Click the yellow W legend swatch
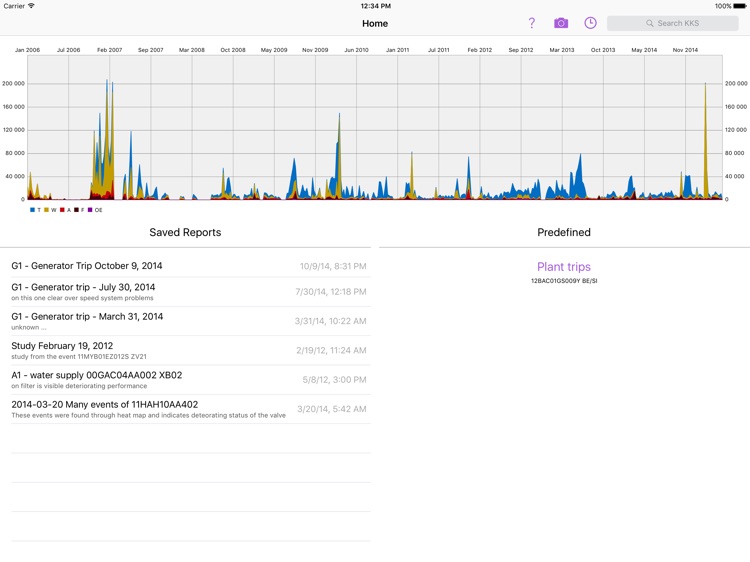 click(x=47, y=210)
